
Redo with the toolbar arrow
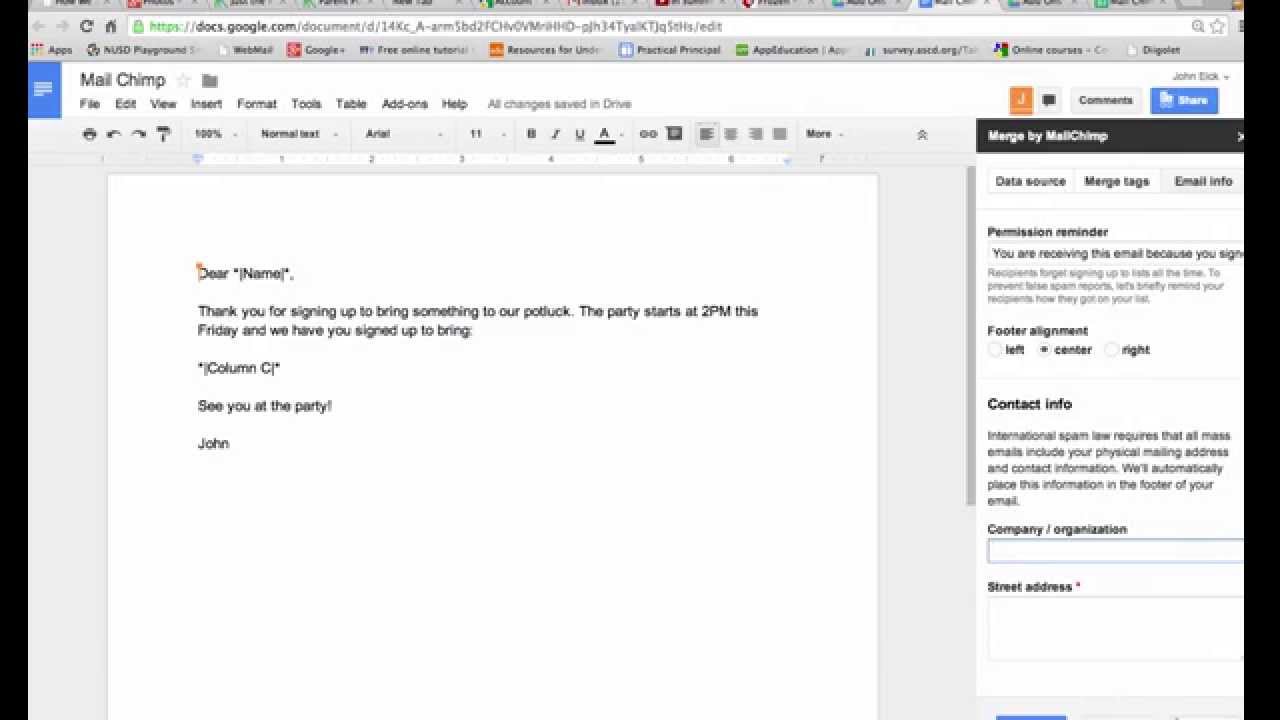(x=139, y=134)
